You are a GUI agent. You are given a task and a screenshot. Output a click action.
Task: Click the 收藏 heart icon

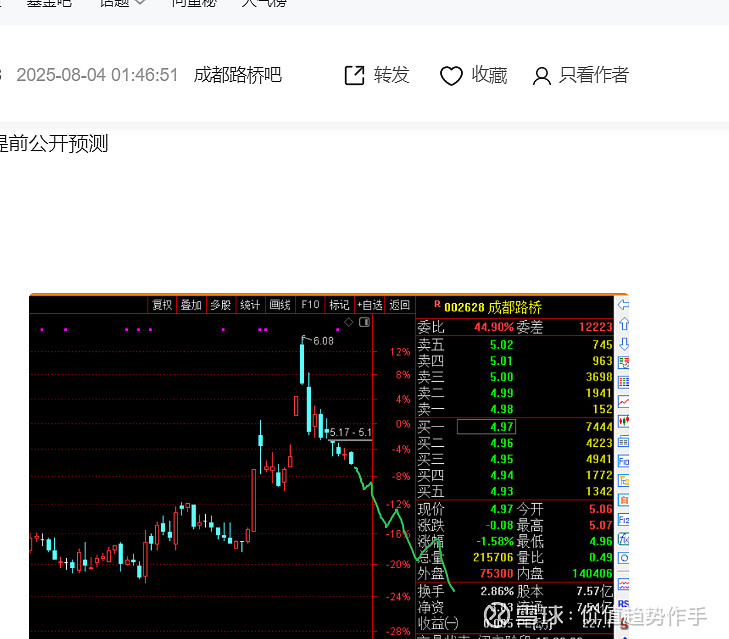click(x=451, y=76)
